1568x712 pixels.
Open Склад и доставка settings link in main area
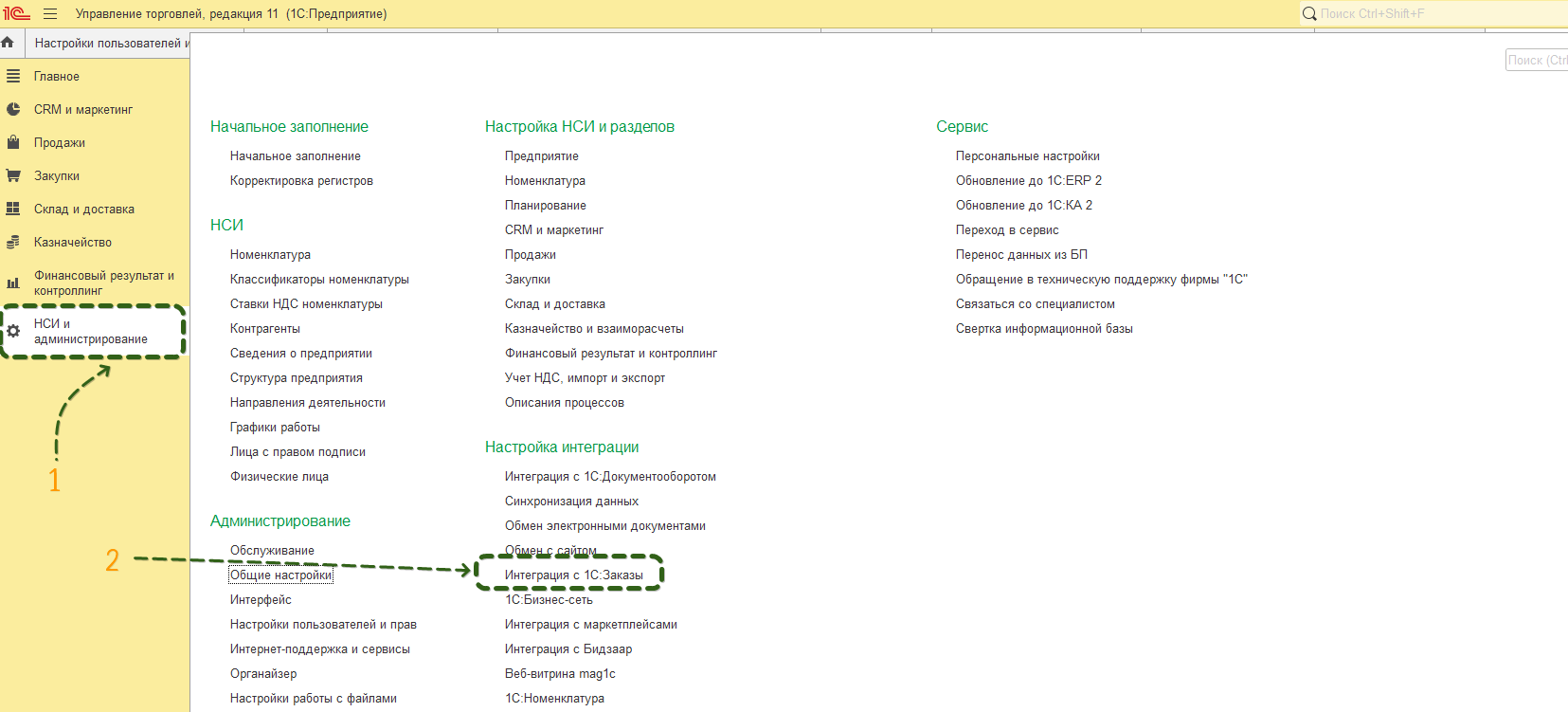click(555, 303)
